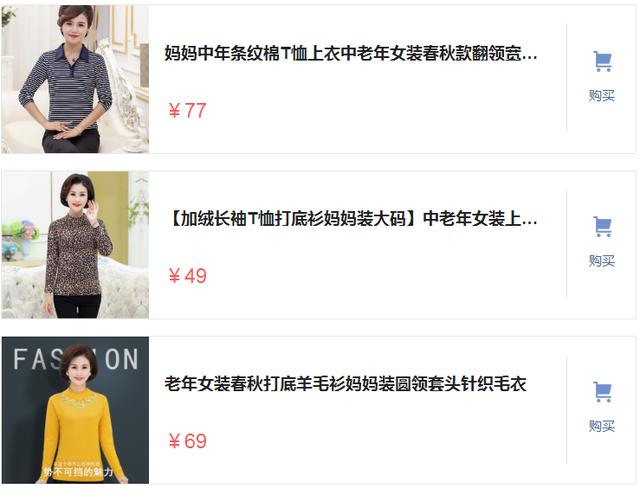Click the blue collar of the striped shirt photo

pos(73,54)
